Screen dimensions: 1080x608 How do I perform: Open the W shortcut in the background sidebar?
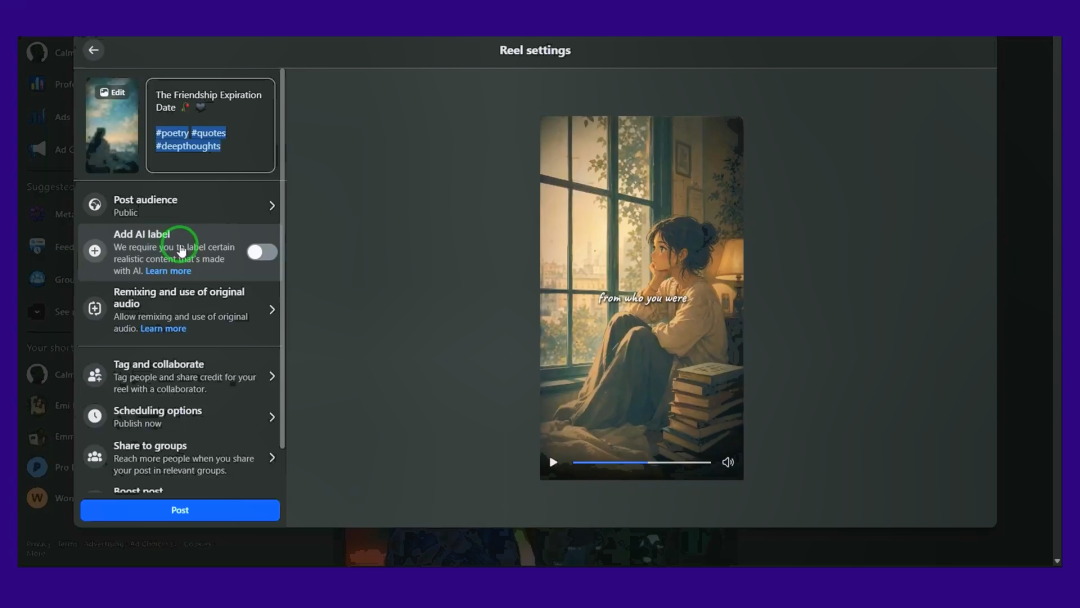point(37,497)
